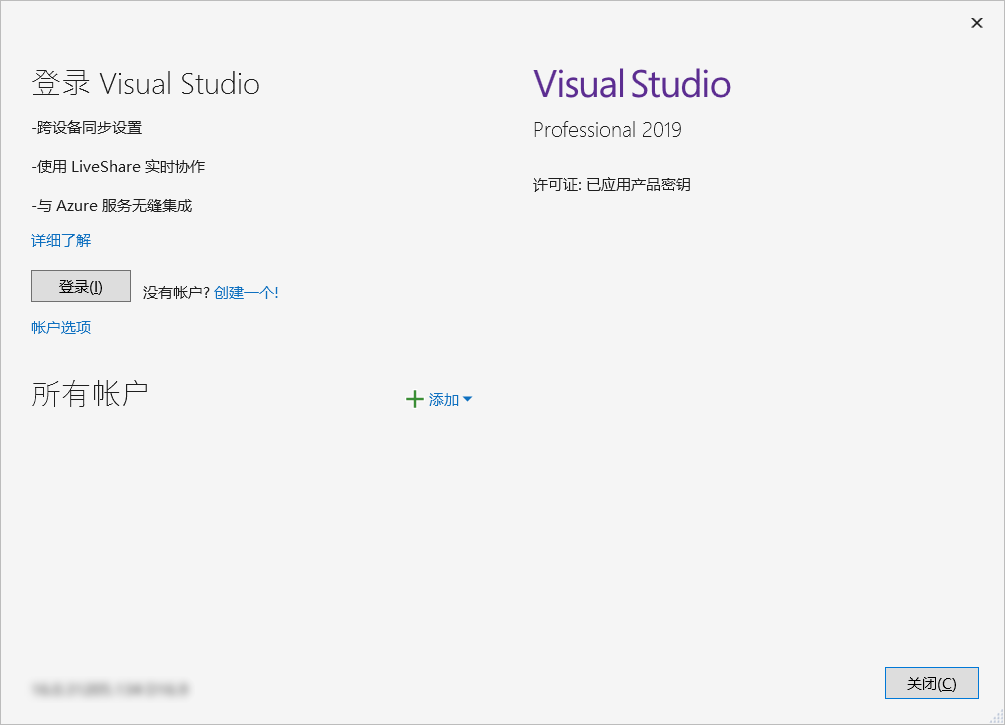Click the Azure 服务无缝集成 feature line

click(110, 205)
